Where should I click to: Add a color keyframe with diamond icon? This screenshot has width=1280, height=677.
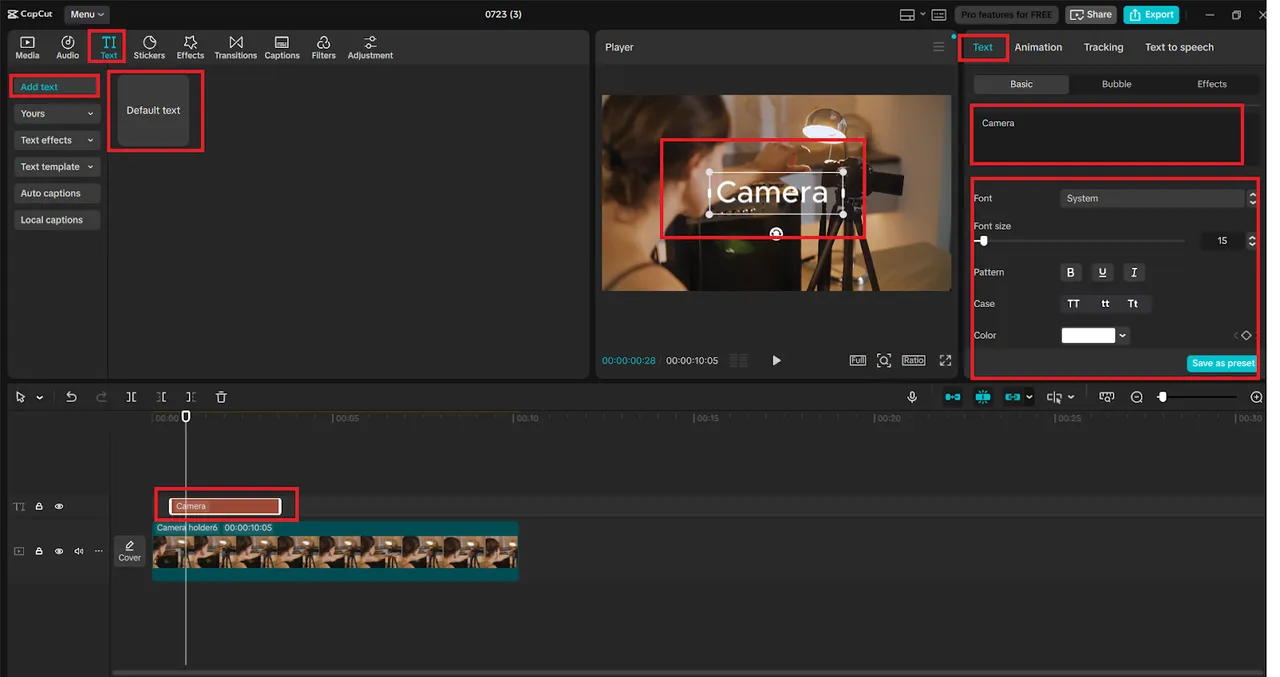tap(1246, 336)
